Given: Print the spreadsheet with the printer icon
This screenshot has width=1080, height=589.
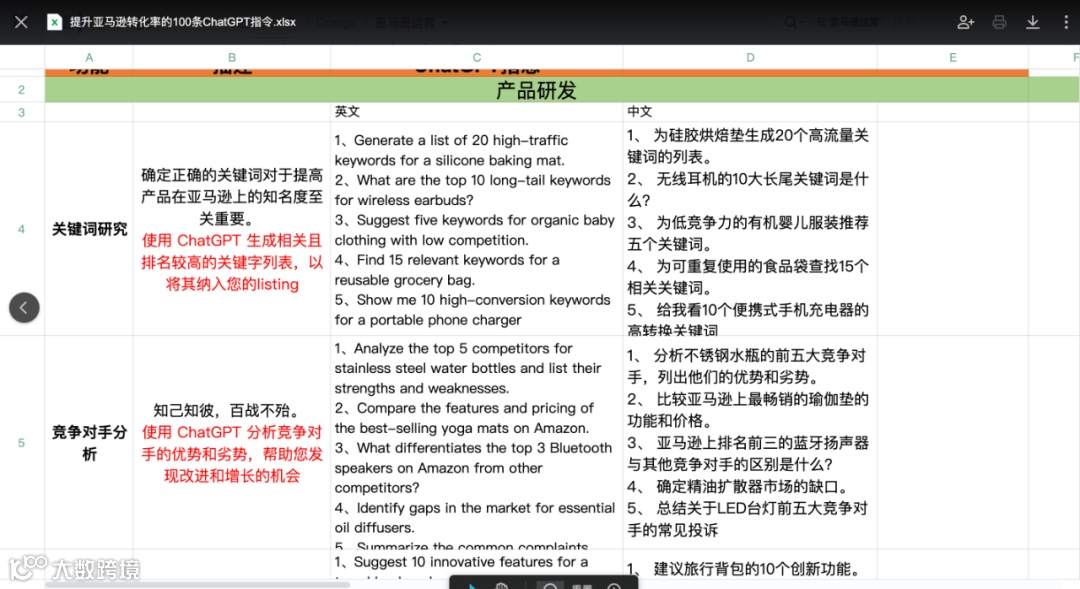Looking at the screenshot, I should pos(999,22).
